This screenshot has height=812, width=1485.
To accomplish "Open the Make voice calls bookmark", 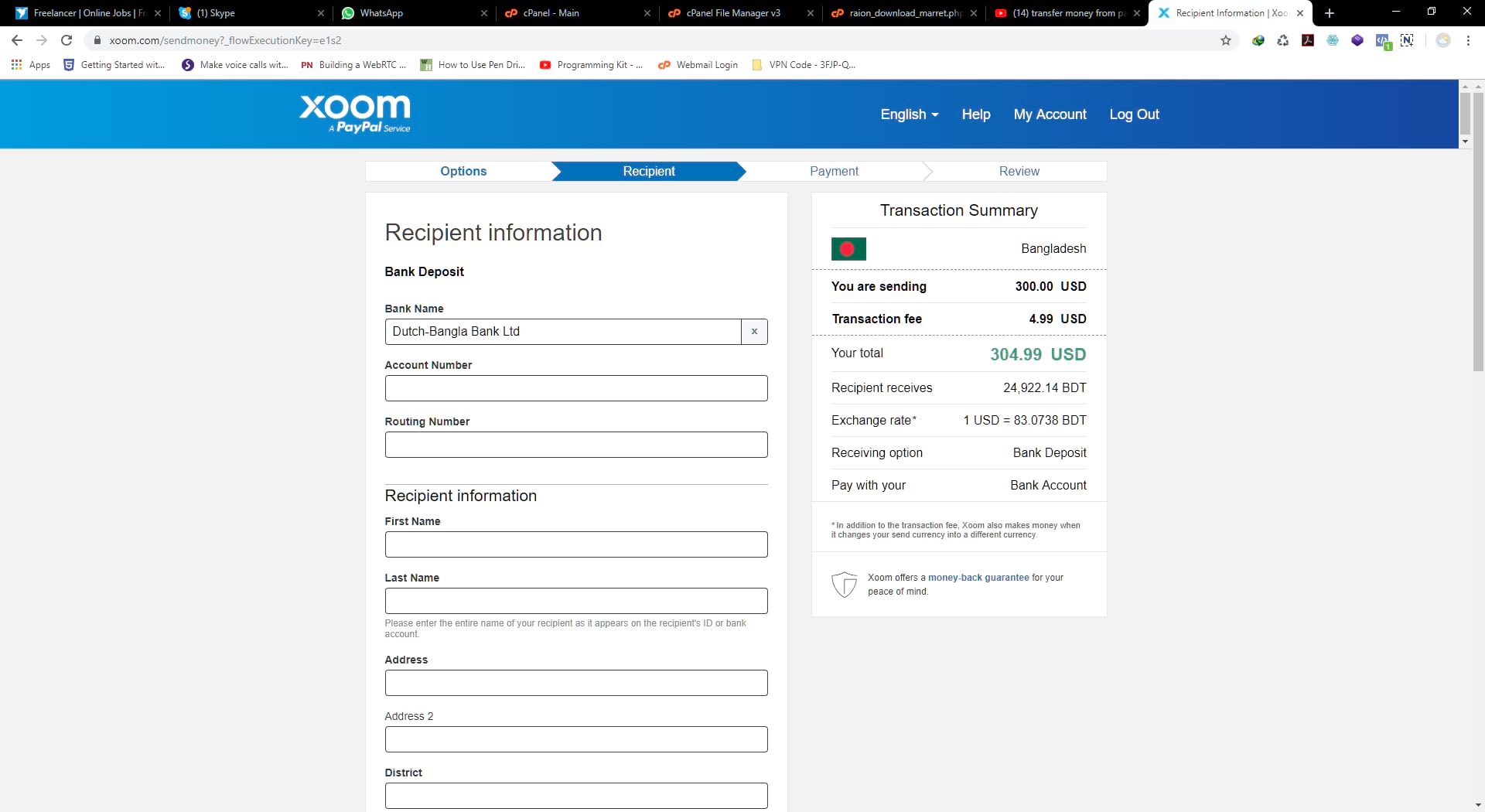I will point(235,65).
